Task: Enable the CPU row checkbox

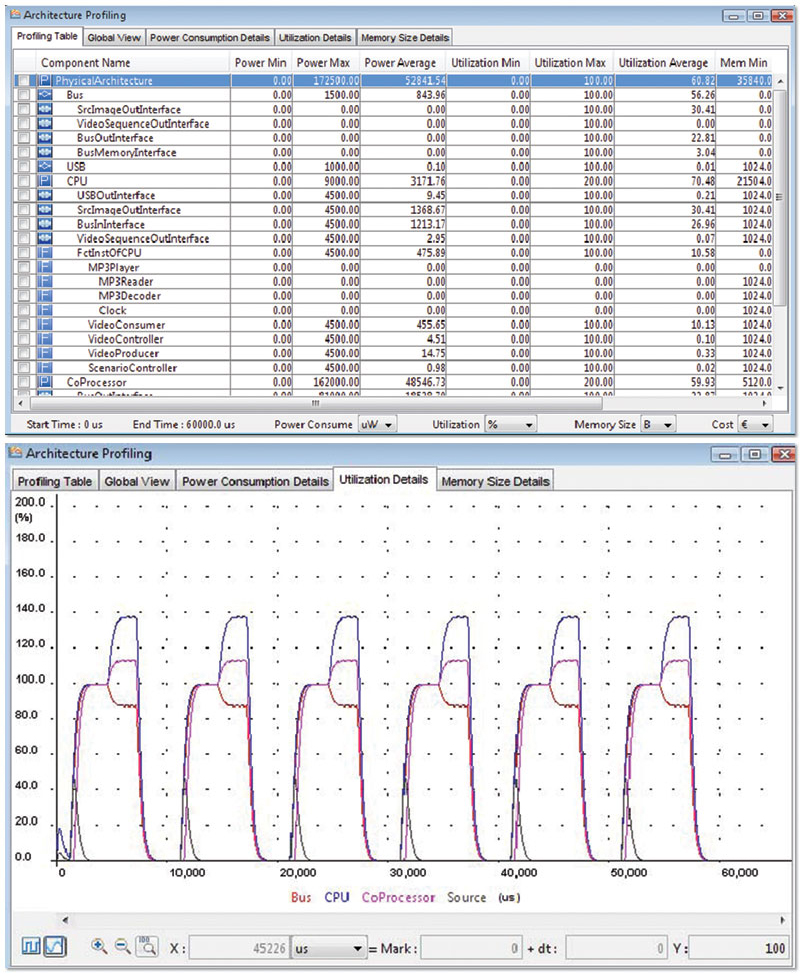Action: (23, 181)
